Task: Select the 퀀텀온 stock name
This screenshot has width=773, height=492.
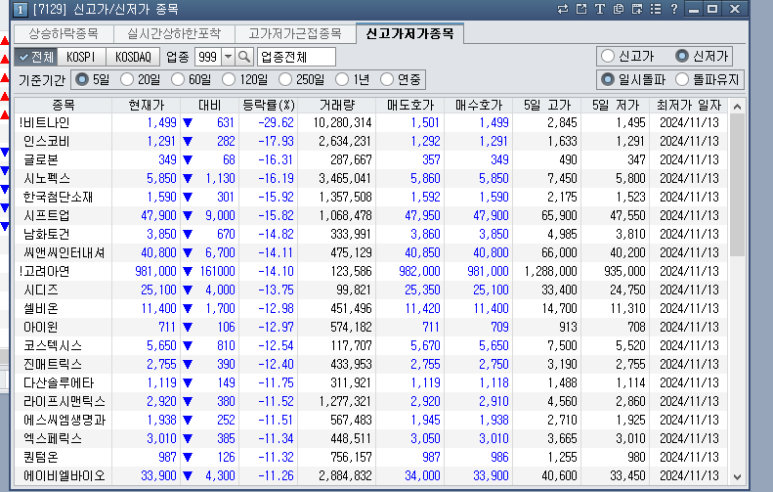Action: [x=40, y=457]
